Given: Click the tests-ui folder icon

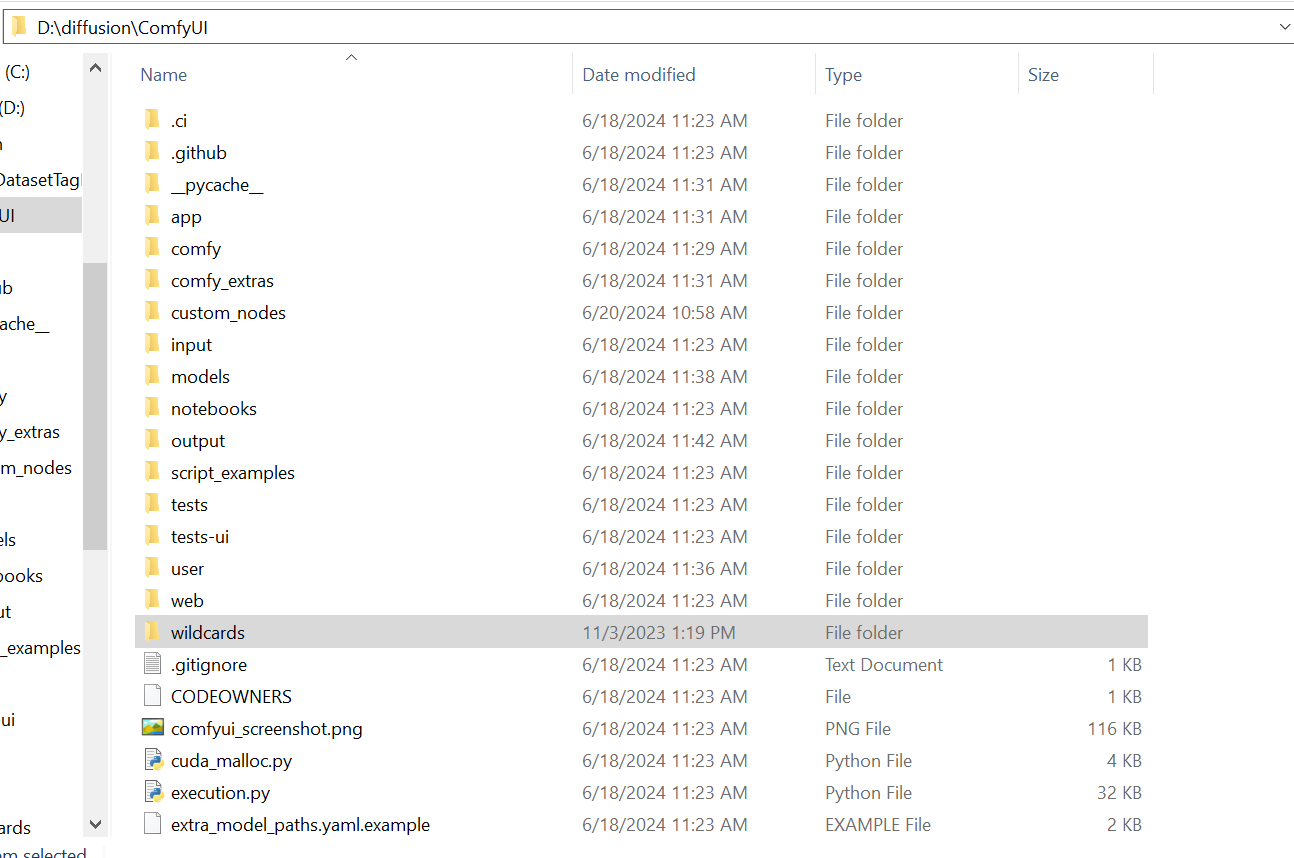Looking at the screenshot, I should point(152,536).
